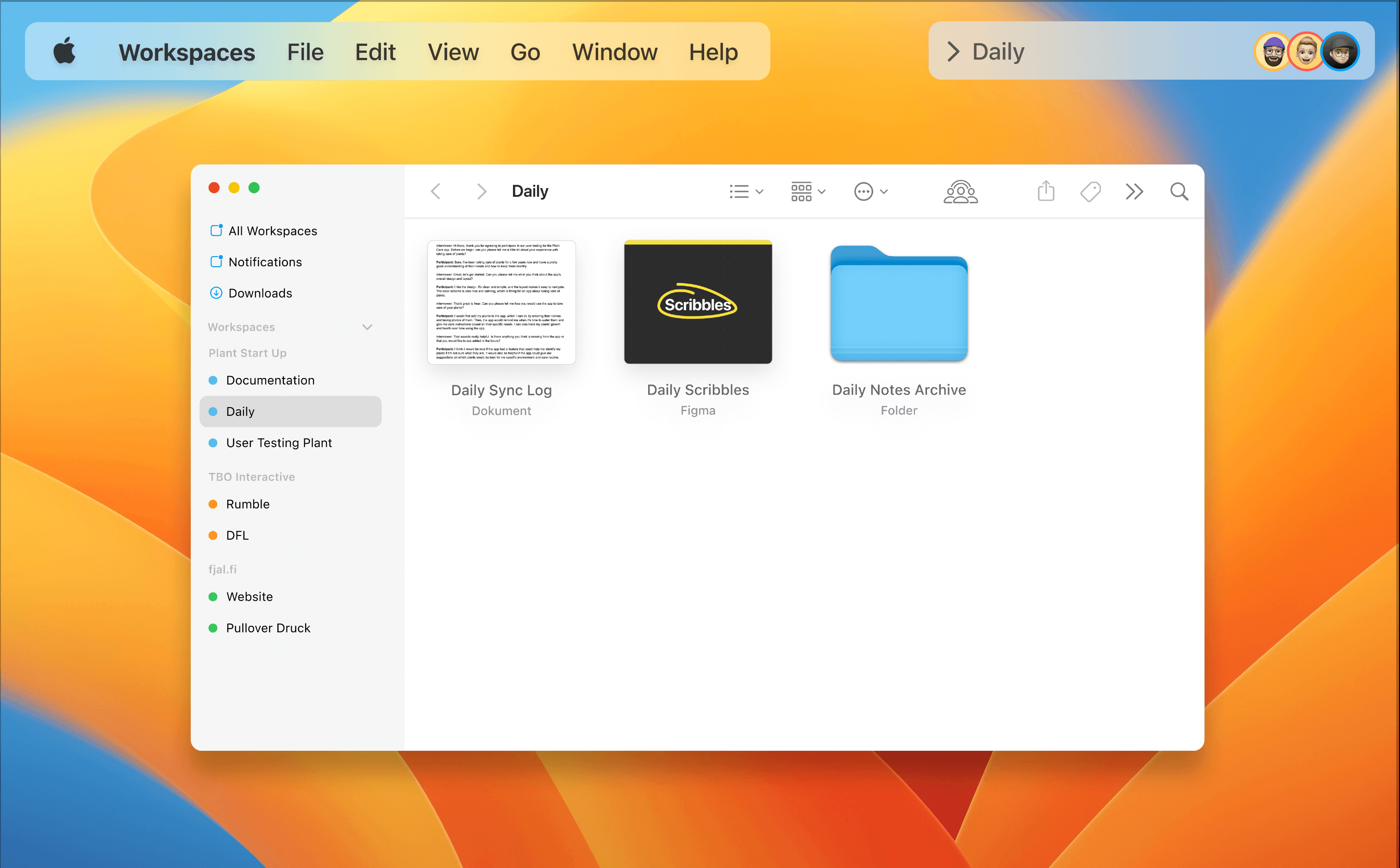The image size is (1400, 868).
Task: Select the Rumble workspace with orange dot
Action: pos(247,503)
